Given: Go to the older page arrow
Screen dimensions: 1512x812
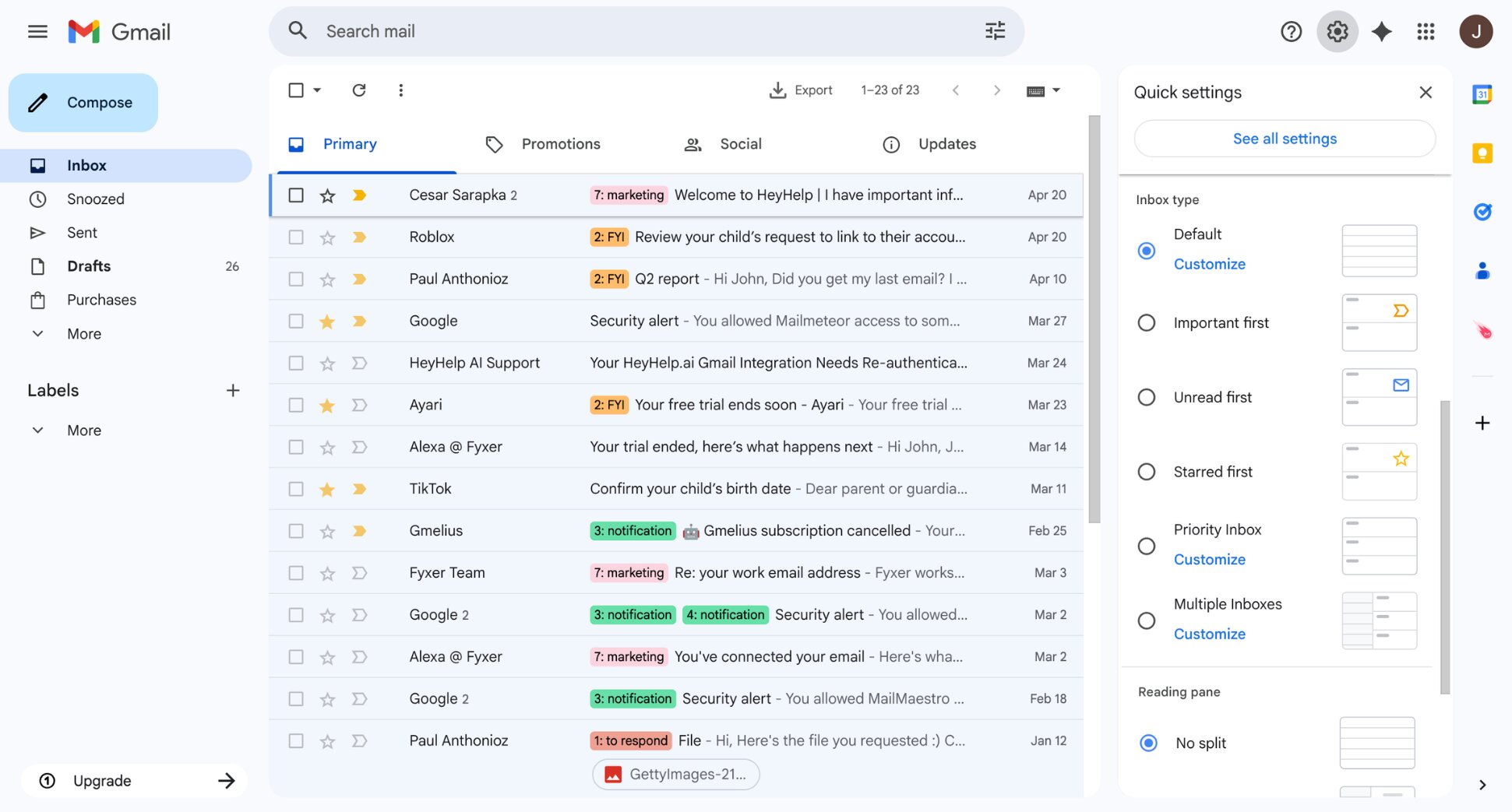Looking at the screenshot, I should [996, 90].
